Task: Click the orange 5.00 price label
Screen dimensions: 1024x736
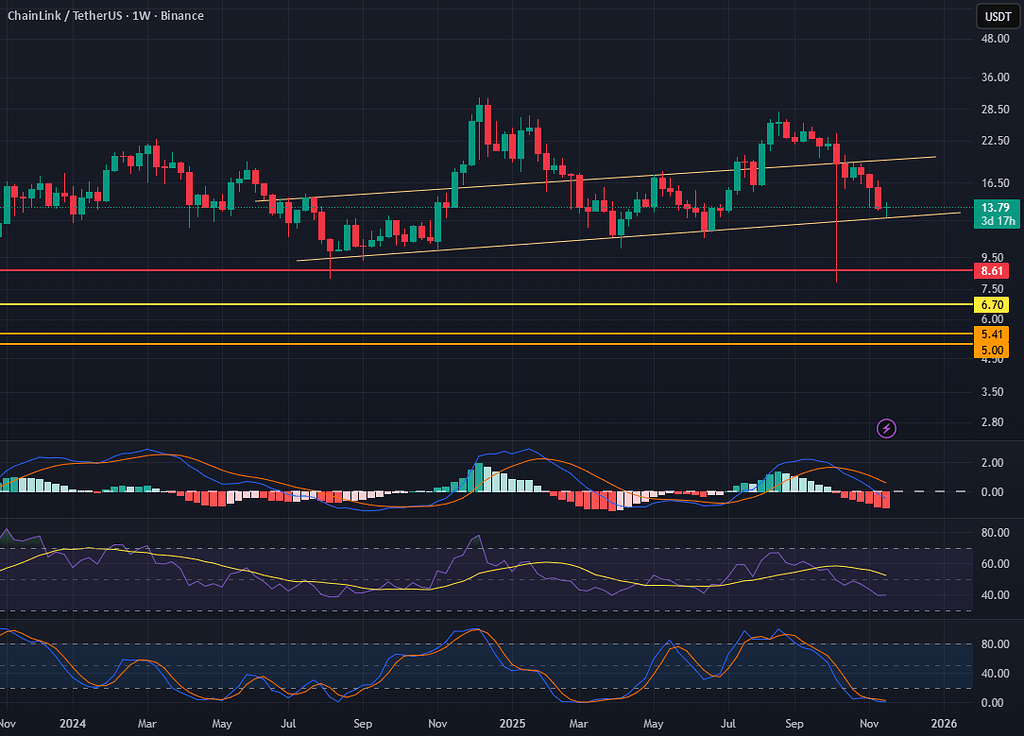Action: [x=994, y=350]
